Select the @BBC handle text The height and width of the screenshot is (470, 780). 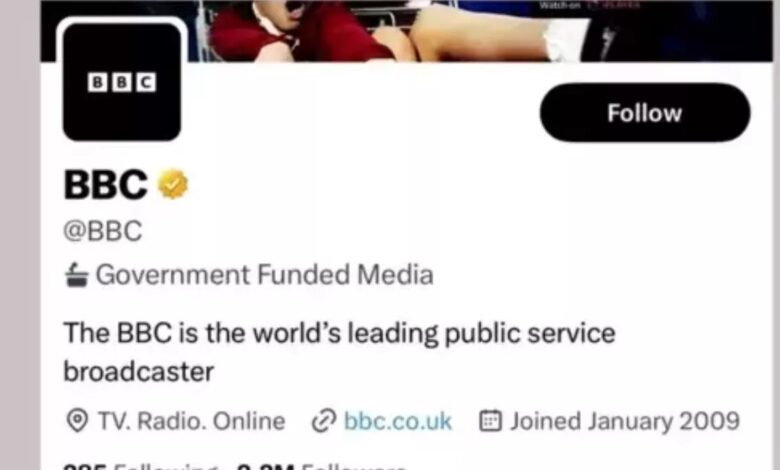103,231
